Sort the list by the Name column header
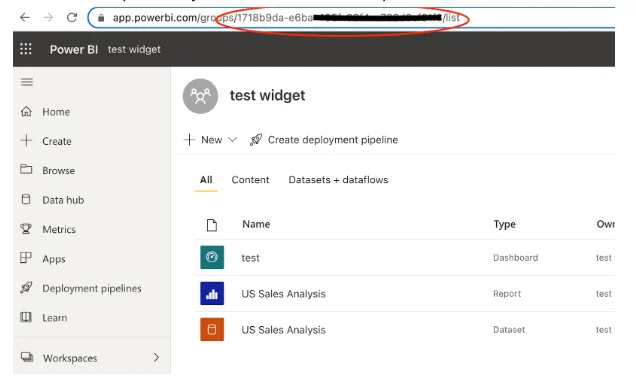This screenshot has height=382, width=636. [x=256, y=224]
